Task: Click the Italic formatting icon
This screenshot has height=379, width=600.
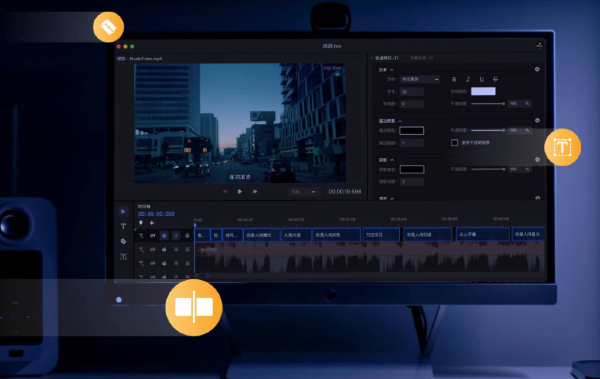Action: pos(468,79)
